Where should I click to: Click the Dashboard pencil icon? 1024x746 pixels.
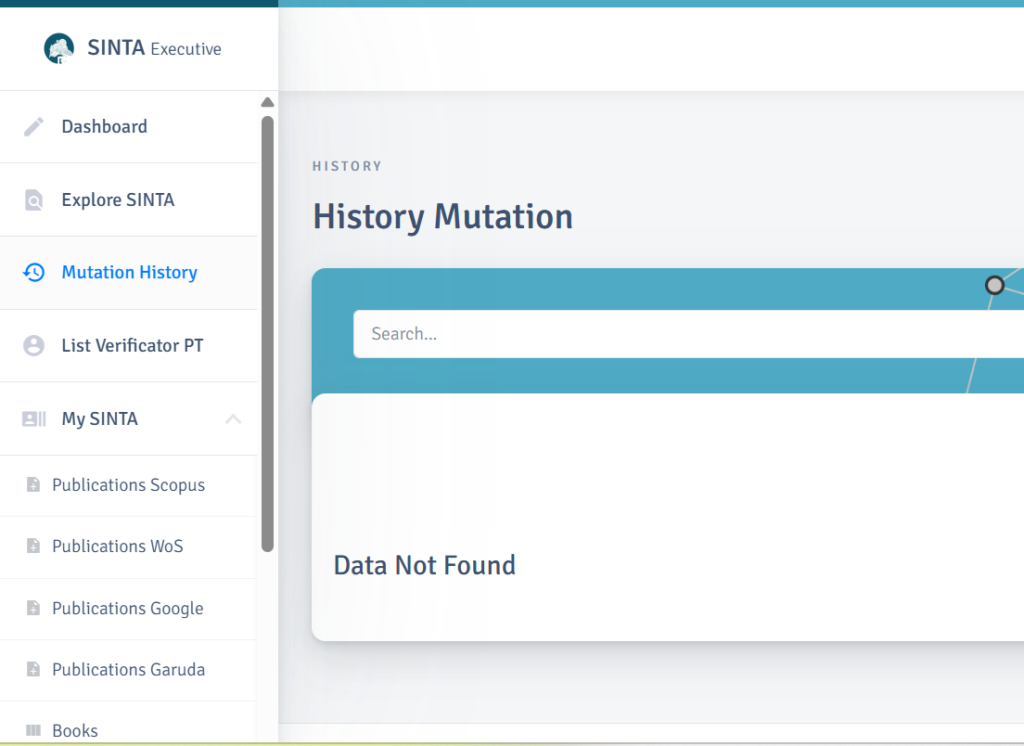coord(33,127)
